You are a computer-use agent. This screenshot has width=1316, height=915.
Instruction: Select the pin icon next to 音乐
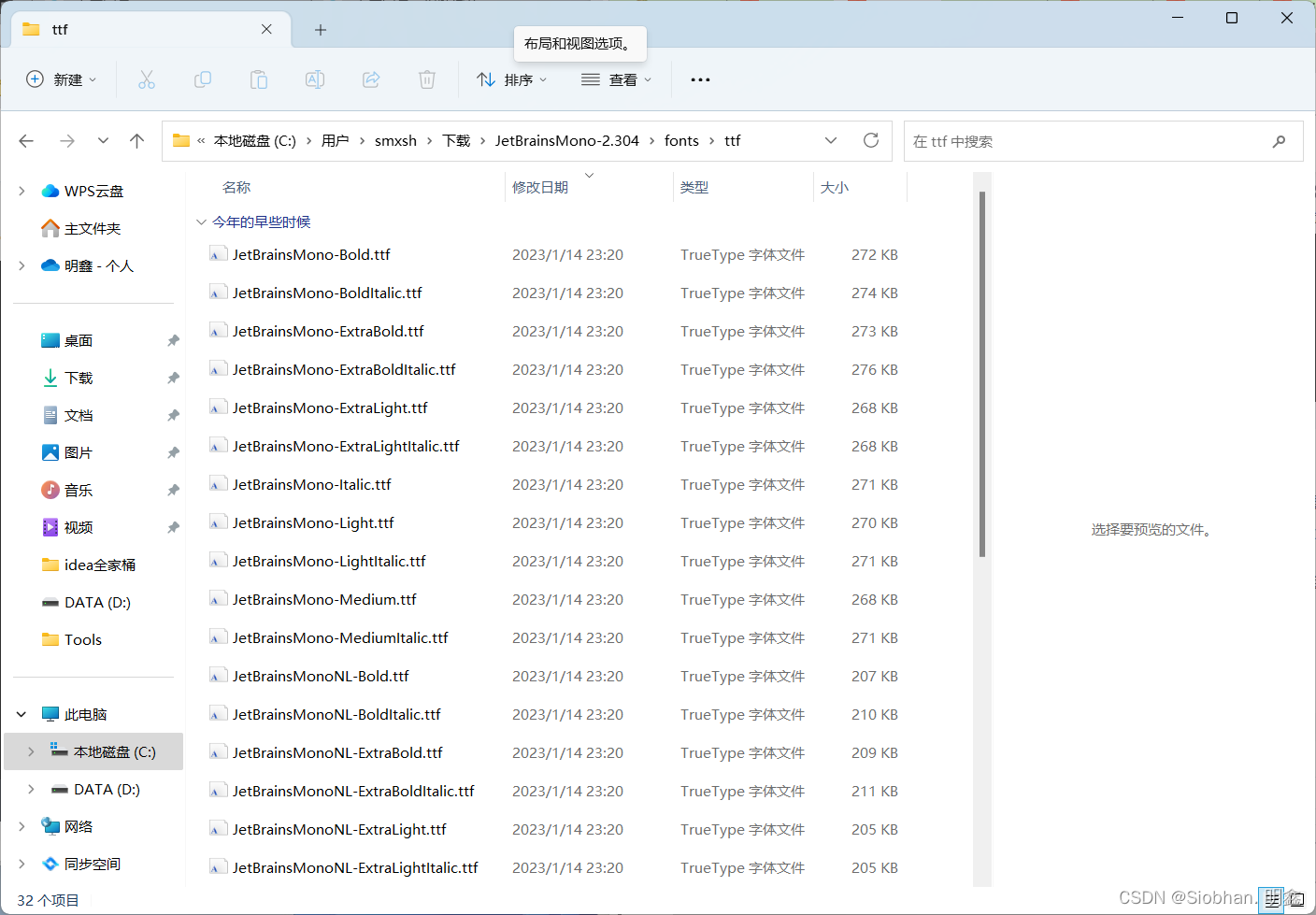(x=173, y=491)
